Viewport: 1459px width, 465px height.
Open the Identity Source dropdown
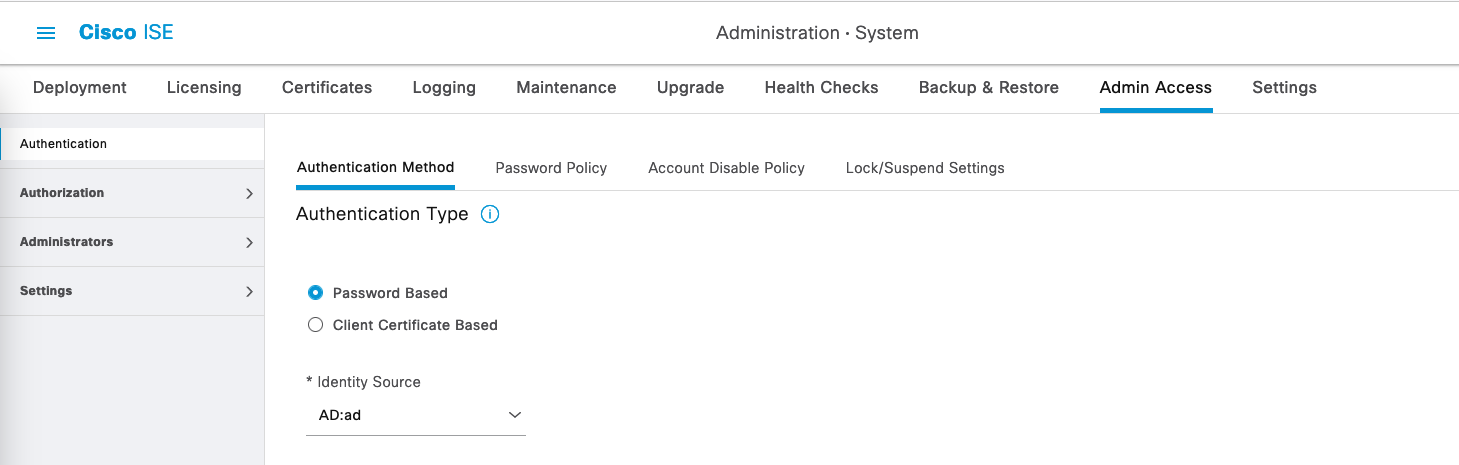pyautogui.click(x=415, y=415)
